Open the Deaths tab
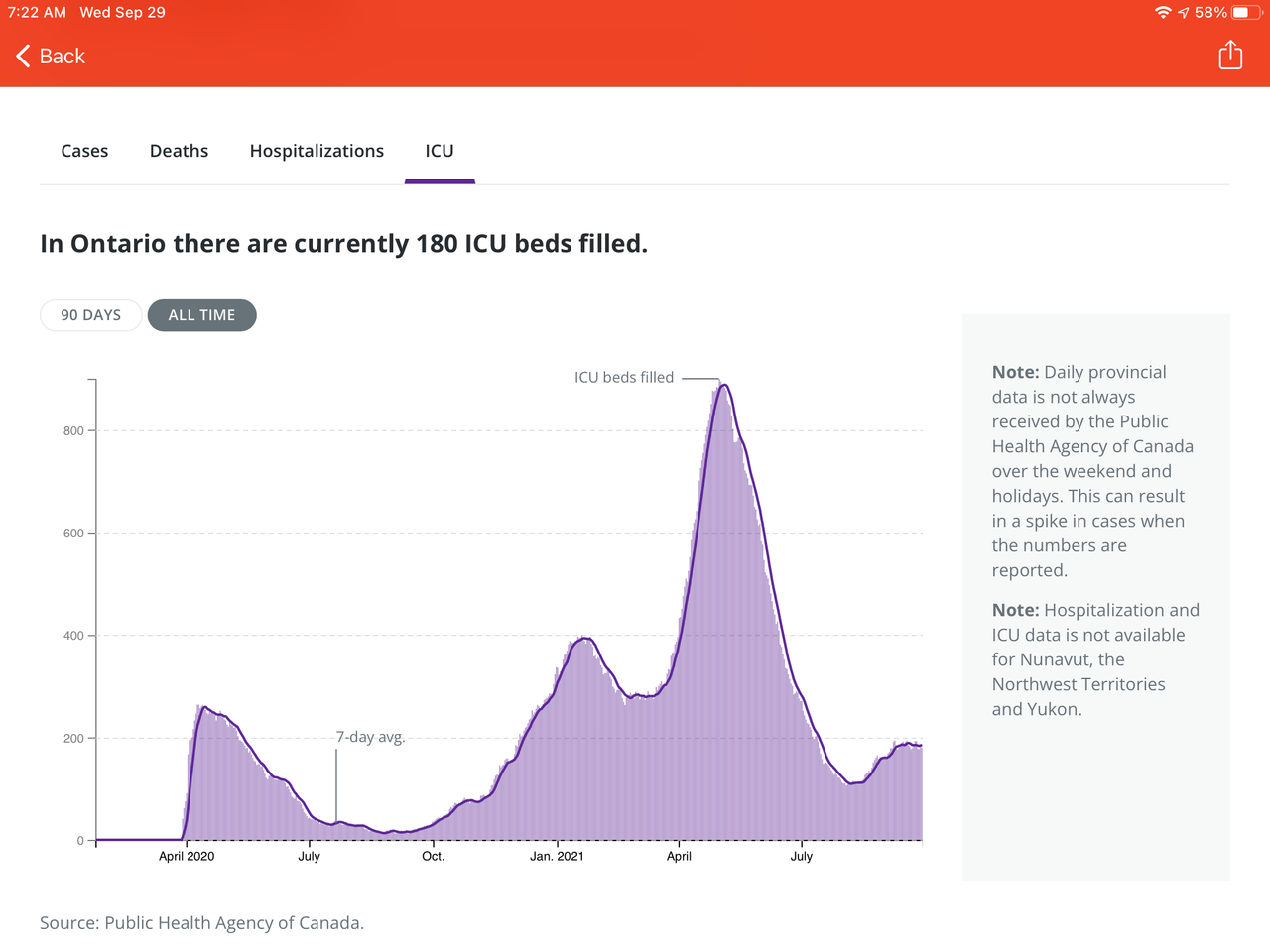 tap(179, 151)
